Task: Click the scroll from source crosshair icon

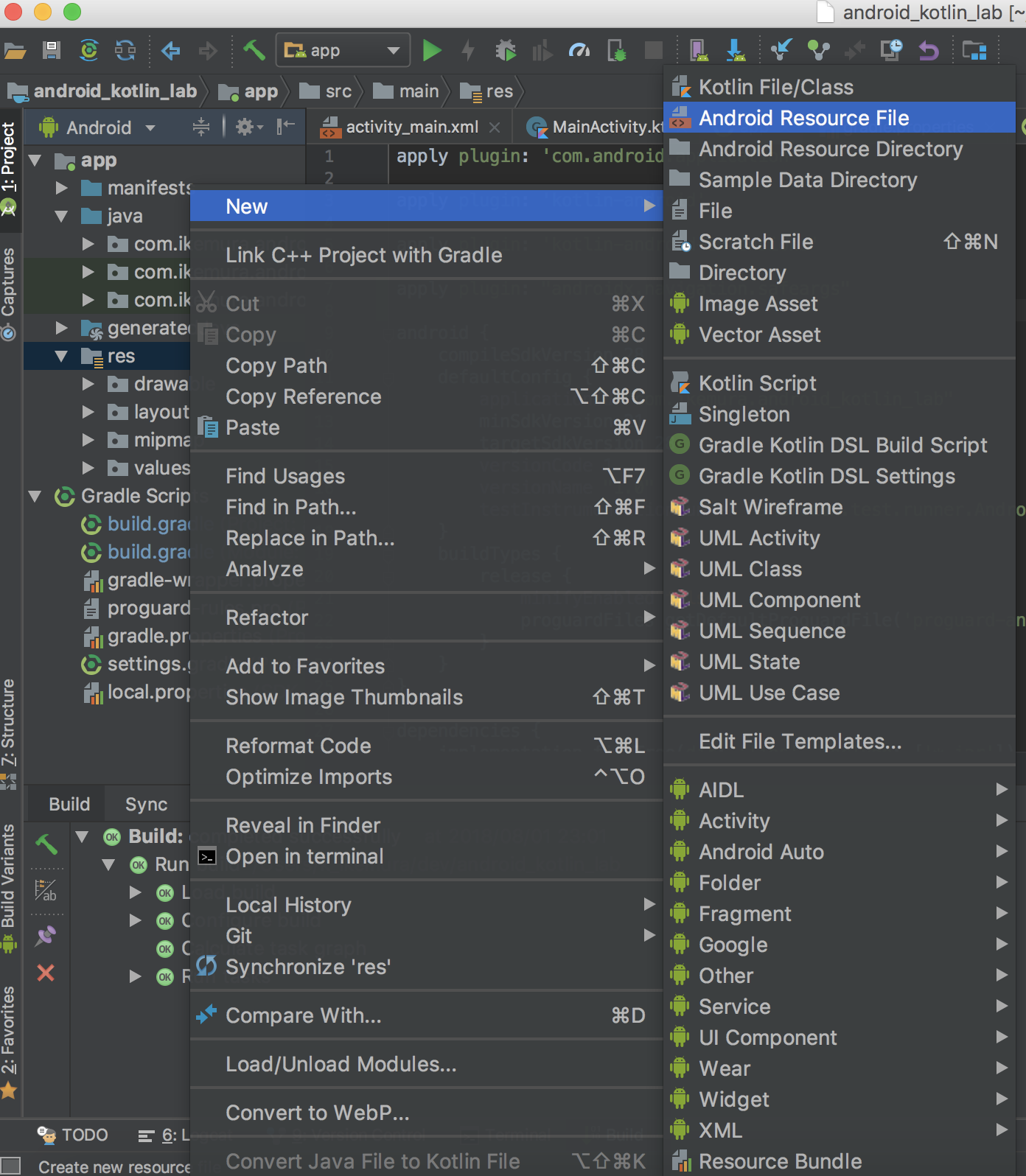Action: 200,127
